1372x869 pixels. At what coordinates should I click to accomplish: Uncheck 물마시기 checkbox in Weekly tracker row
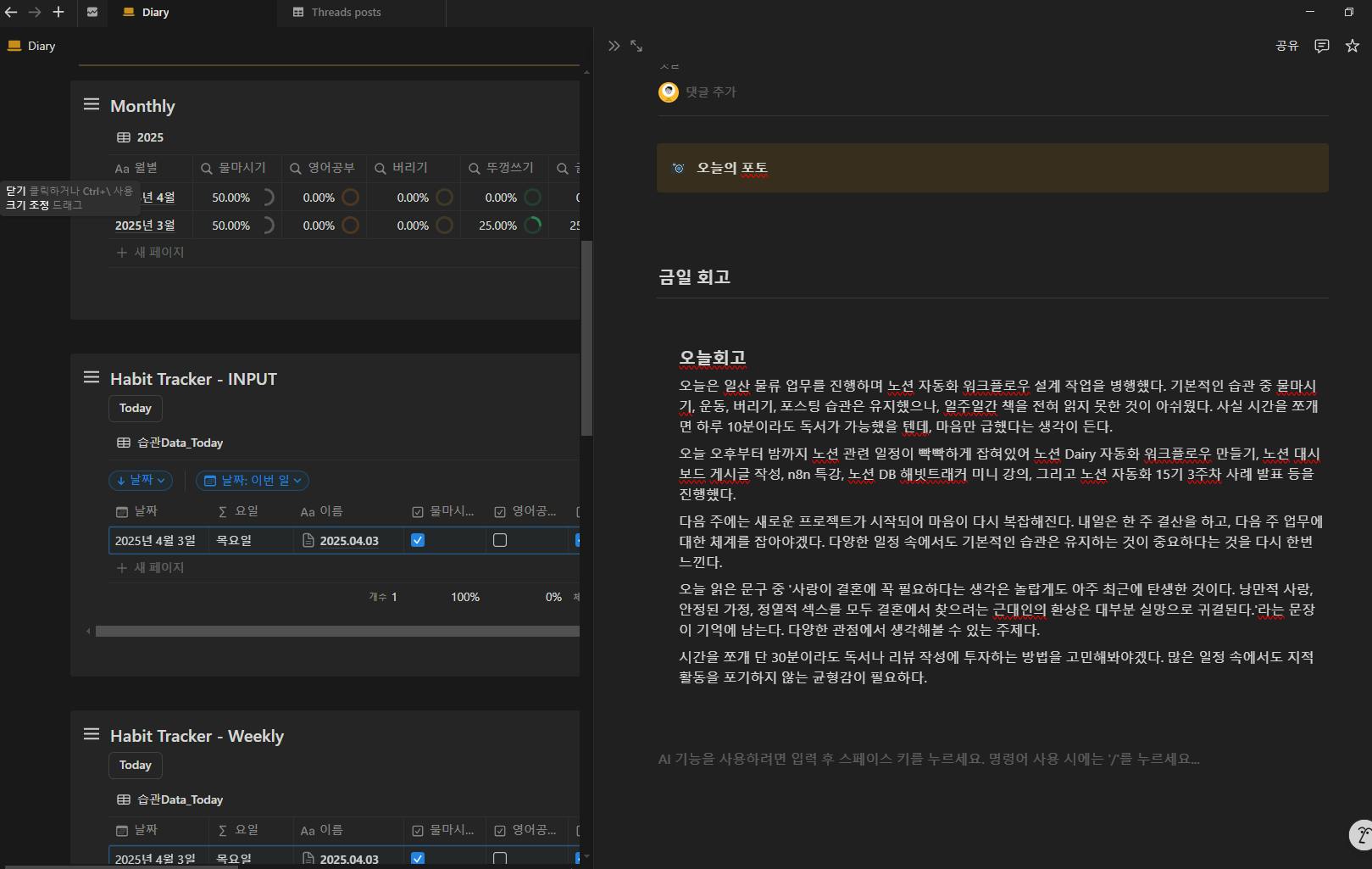pos(418,859)
